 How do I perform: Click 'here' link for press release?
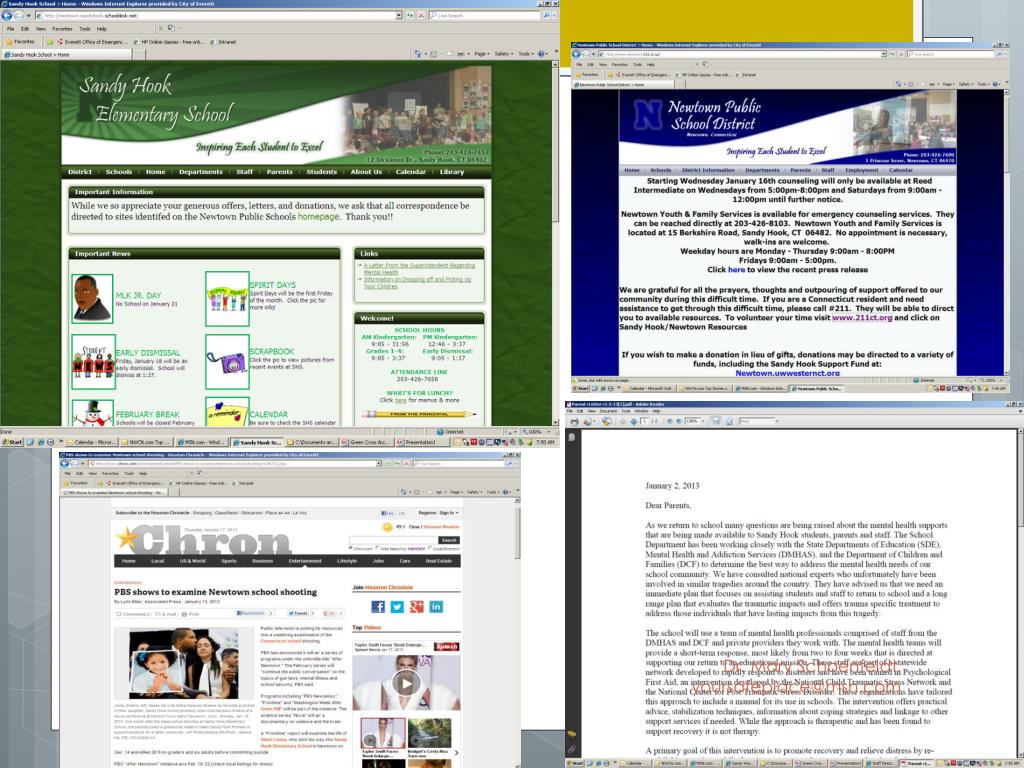(x=736, y=269)
